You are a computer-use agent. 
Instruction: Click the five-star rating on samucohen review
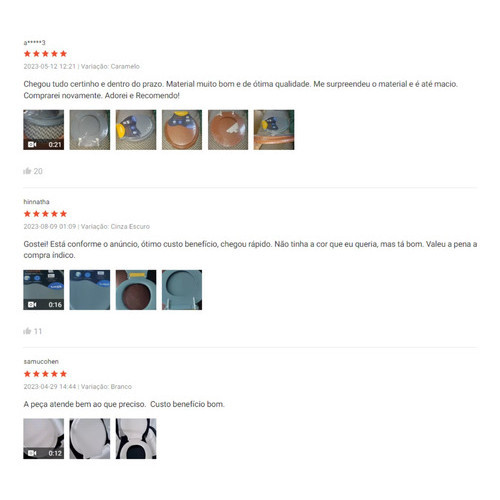[x=45, y=374]
